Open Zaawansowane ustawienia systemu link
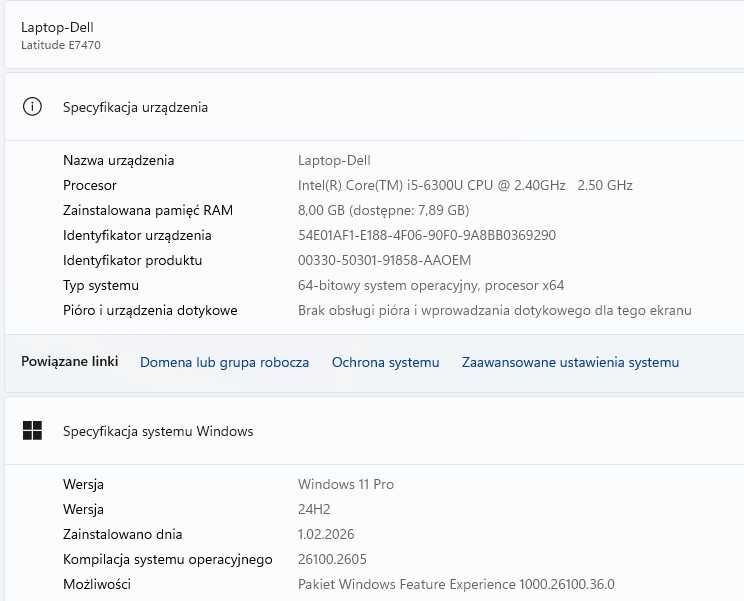Screen dimensions: 744x601 point(570,362)
